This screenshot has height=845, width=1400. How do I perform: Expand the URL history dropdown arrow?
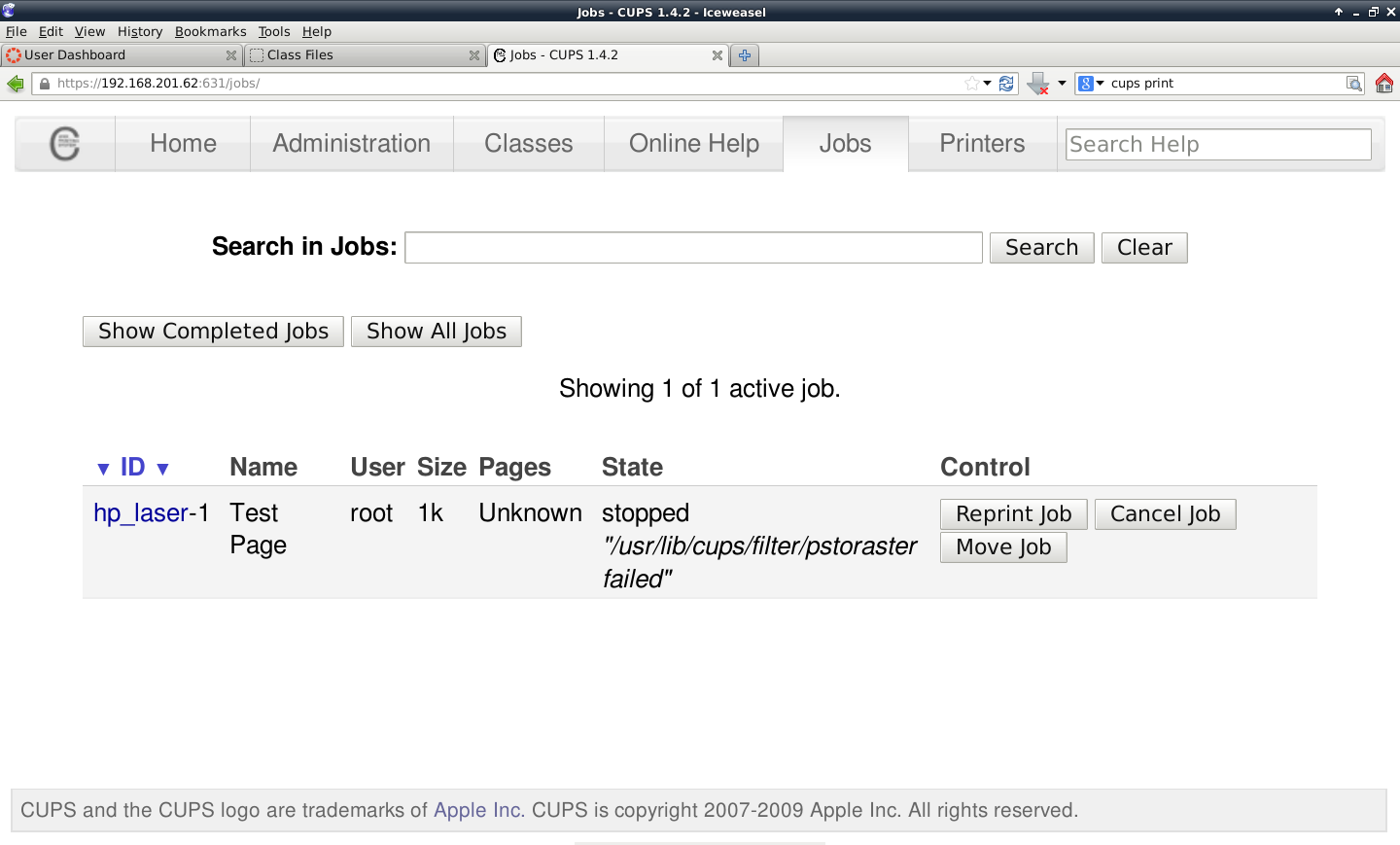(x=988, y=84)
